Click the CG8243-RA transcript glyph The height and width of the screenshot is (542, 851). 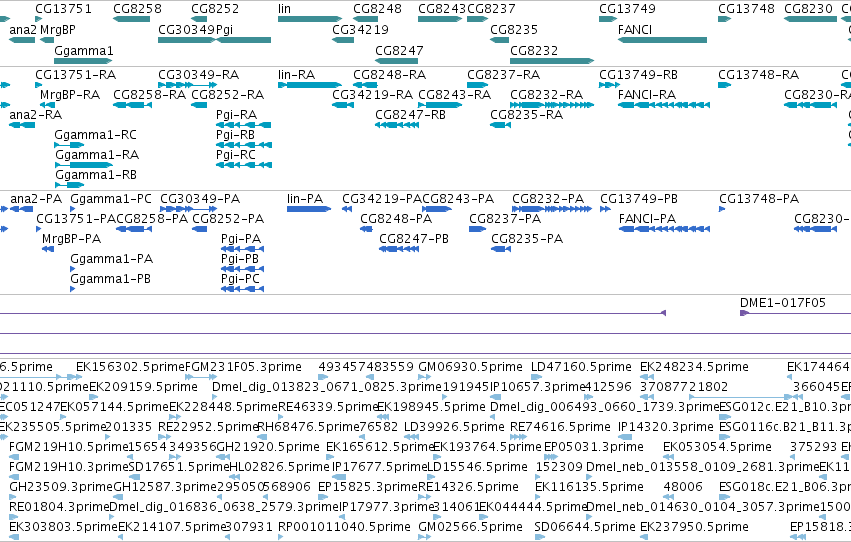click(440, 105)
